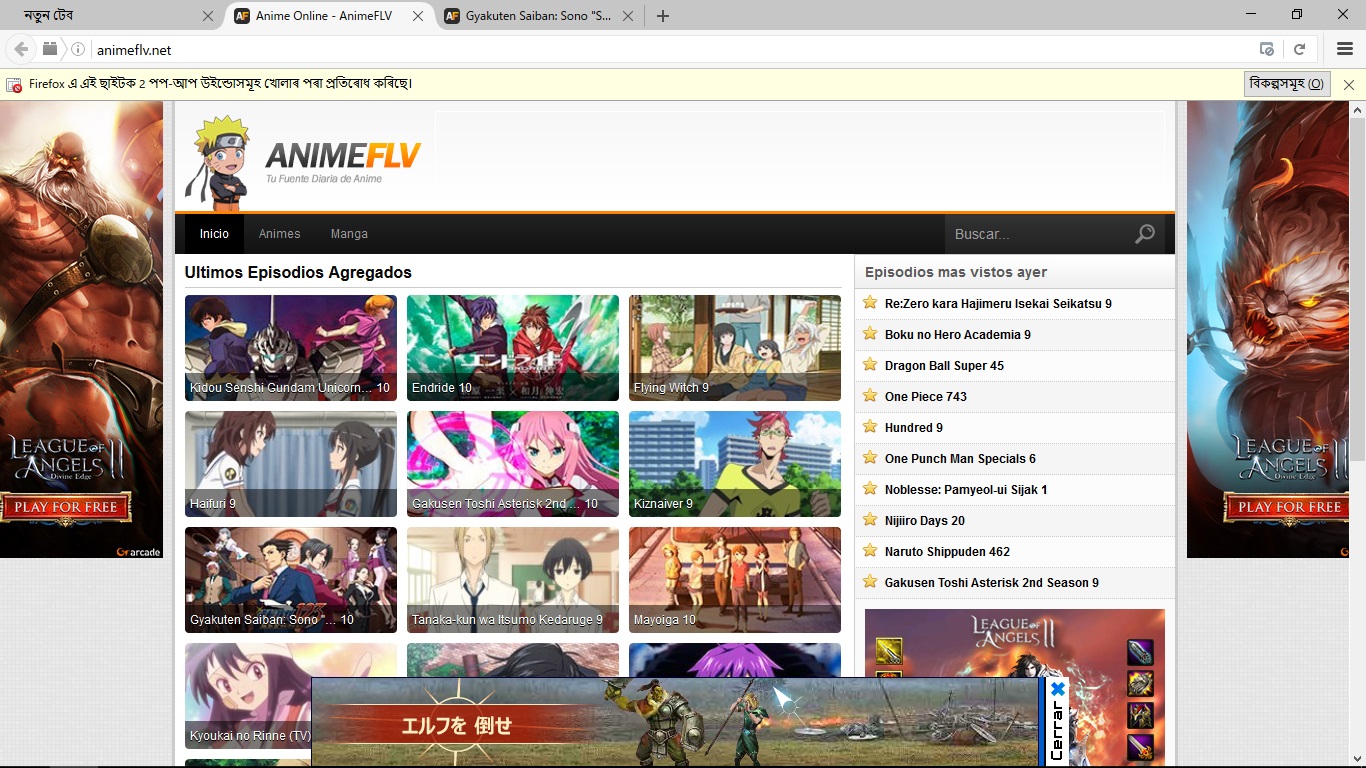The image size is (1366, 768).
Task: Dismiss the popup blocked notification bar
Action: [1349, 85]
